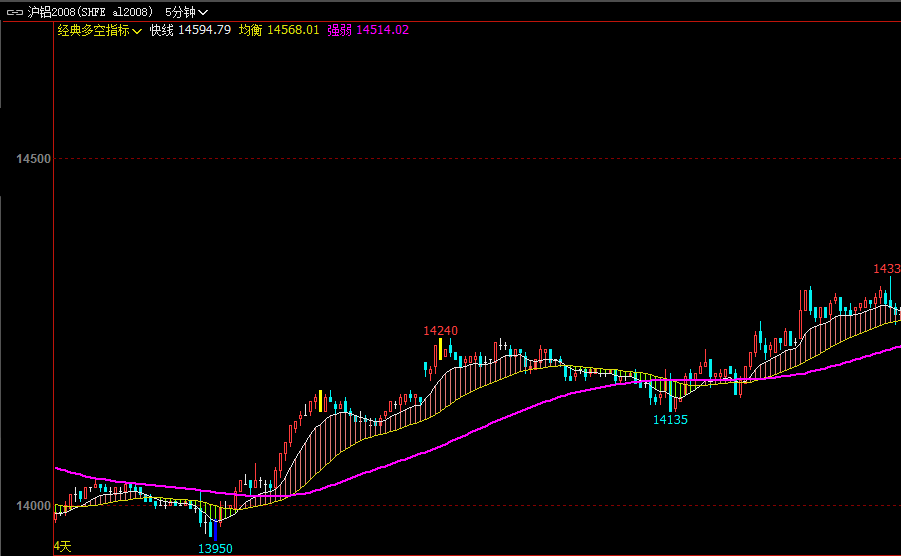The image size is (901, 556).
Task: Click the red price label at the right edge
Action: (x=887, y=269)
